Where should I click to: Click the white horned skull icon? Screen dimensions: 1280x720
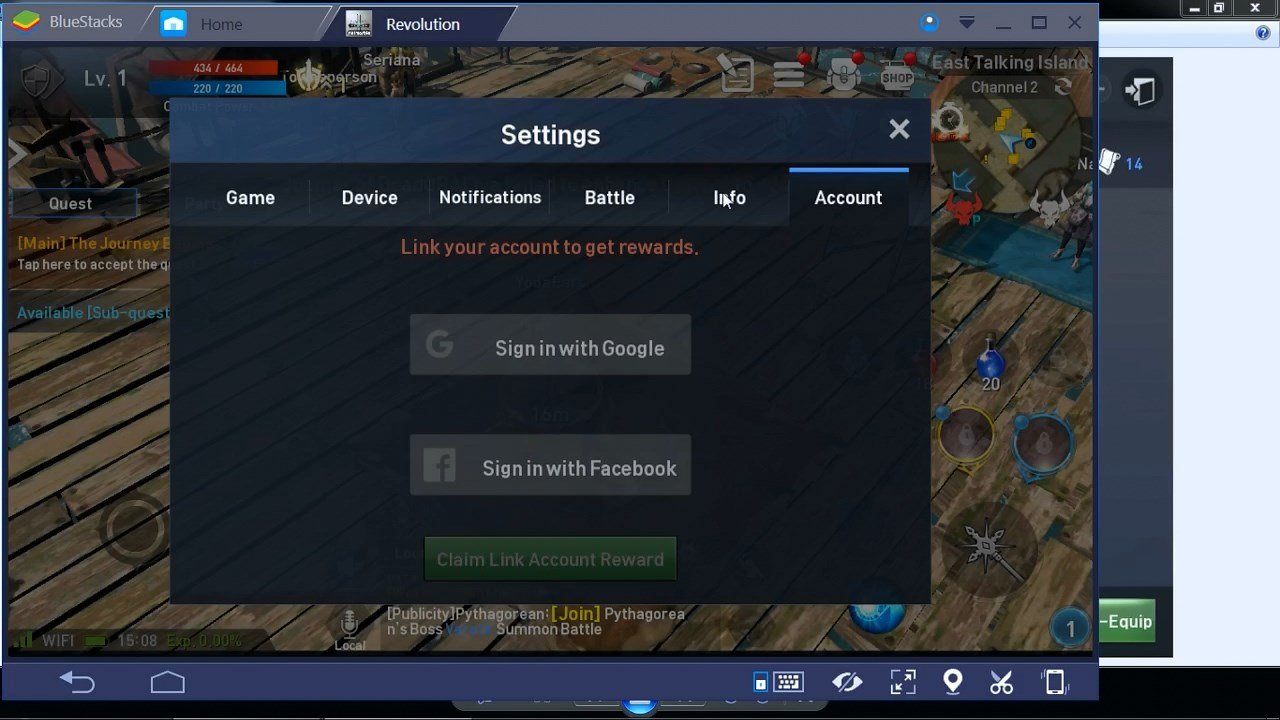point(1050,211)
